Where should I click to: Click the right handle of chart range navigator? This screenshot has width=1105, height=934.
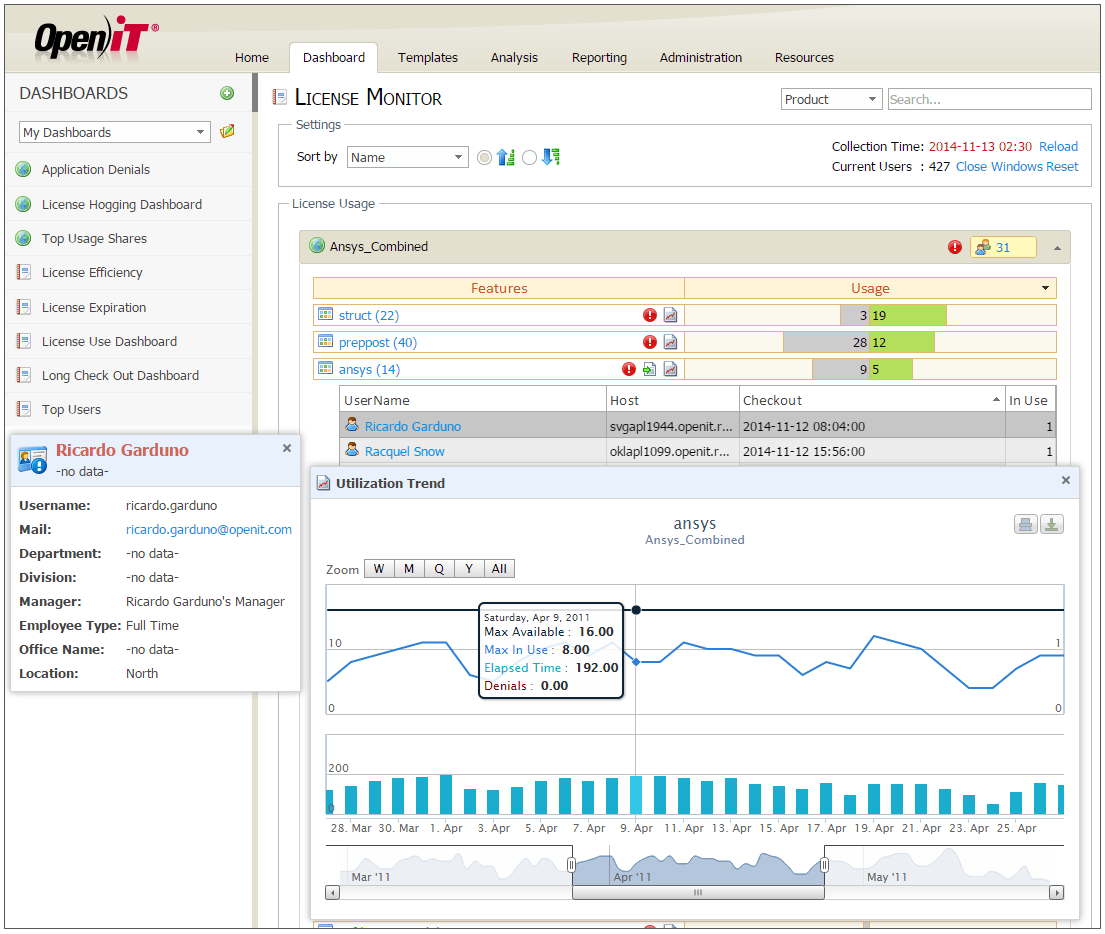[824, 865]
